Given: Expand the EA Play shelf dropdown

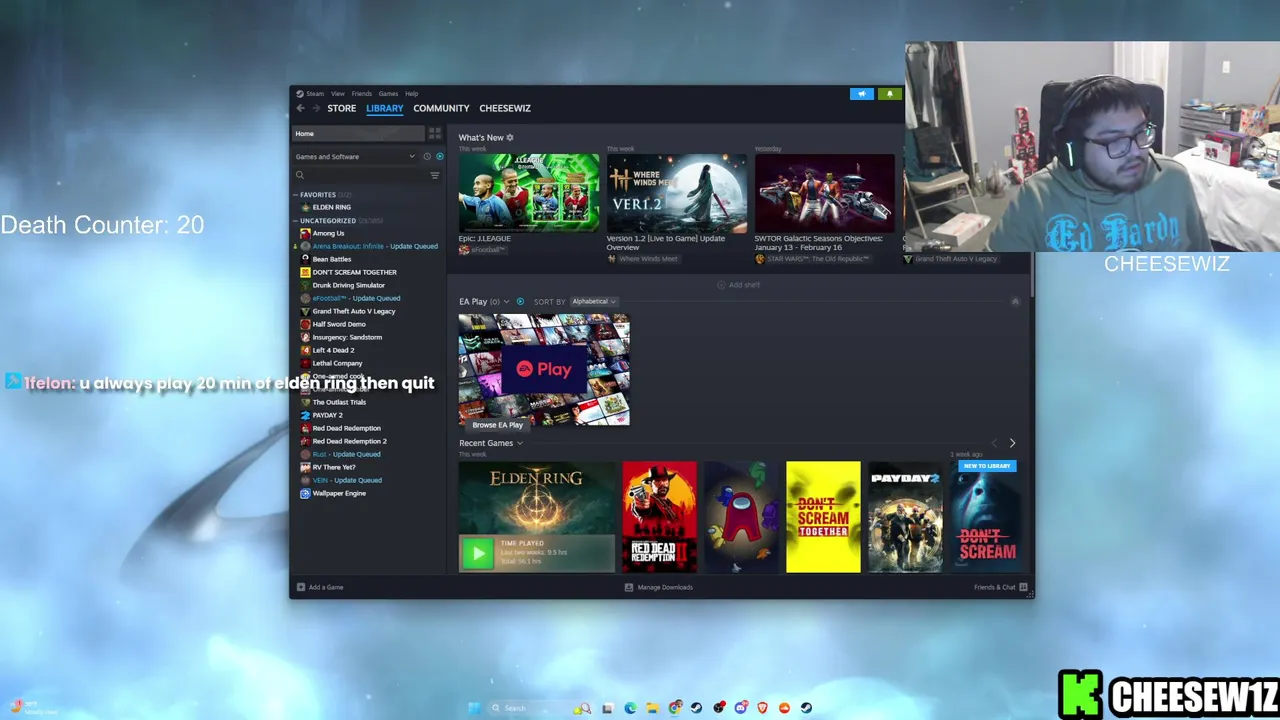Looking at the screenshot, I should click(506, 302).
